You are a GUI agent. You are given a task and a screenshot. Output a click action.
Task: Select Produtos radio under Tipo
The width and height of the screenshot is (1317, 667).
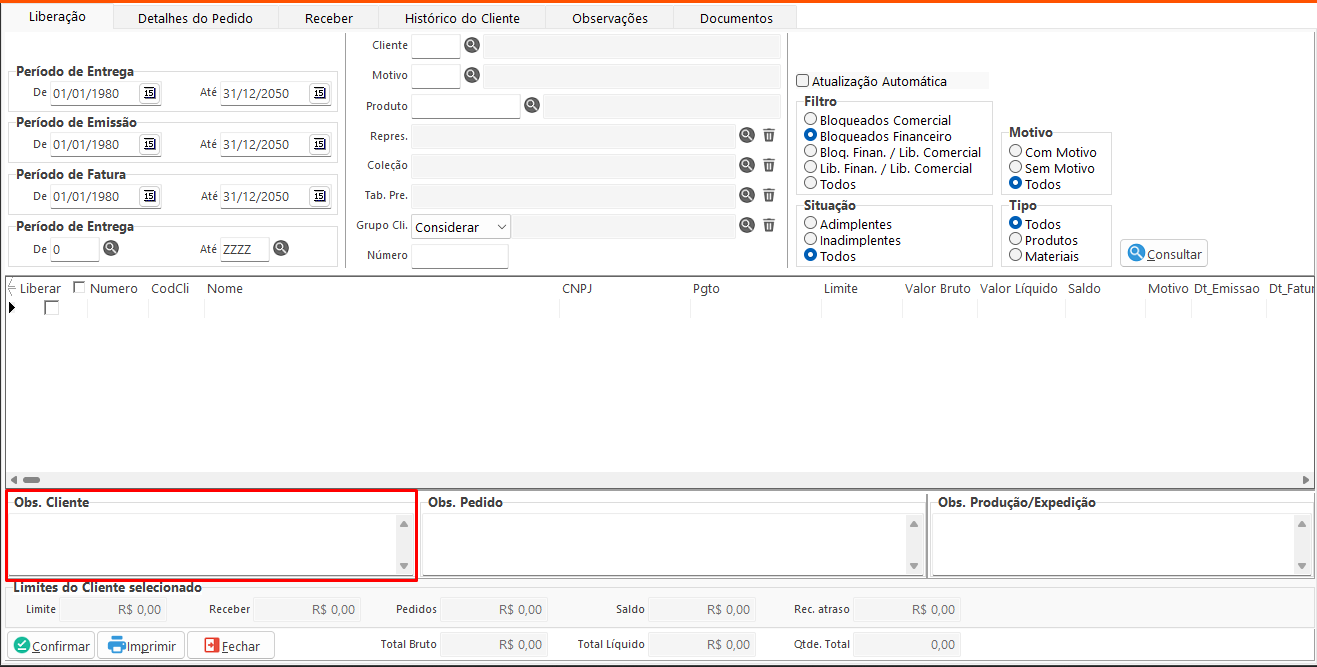point(1016,240)
